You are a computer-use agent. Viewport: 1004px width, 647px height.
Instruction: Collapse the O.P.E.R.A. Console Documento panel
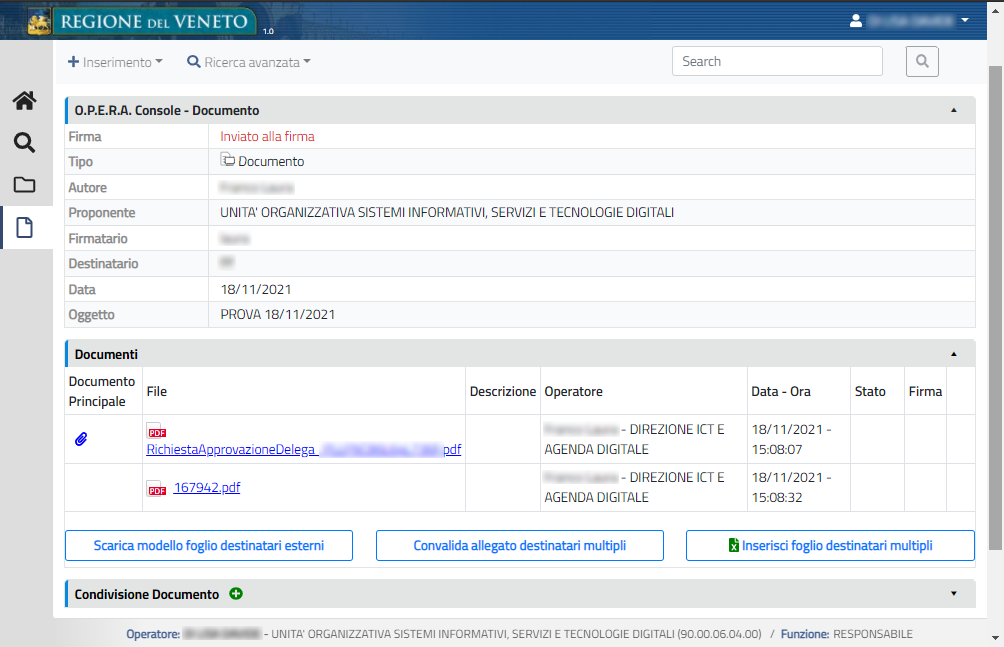tap(953, 110)
